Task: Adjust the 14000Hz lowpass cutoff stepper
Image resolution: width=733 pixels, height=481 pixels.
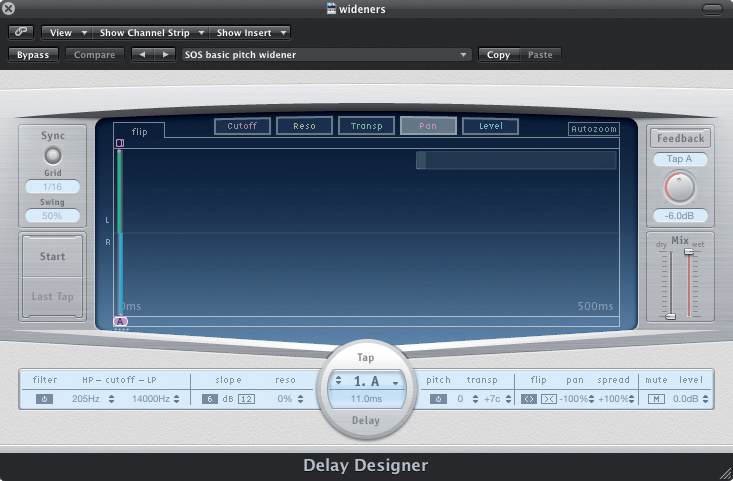Action: coord(176,399)
